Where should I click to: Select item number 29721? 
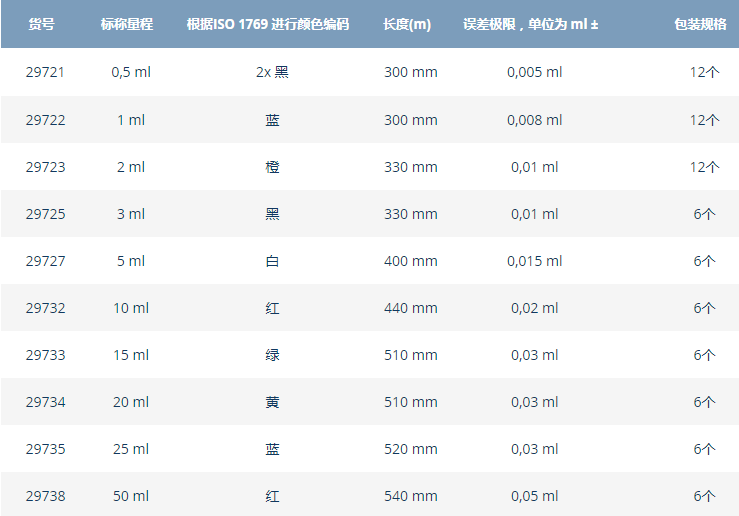tap(46, 73)
